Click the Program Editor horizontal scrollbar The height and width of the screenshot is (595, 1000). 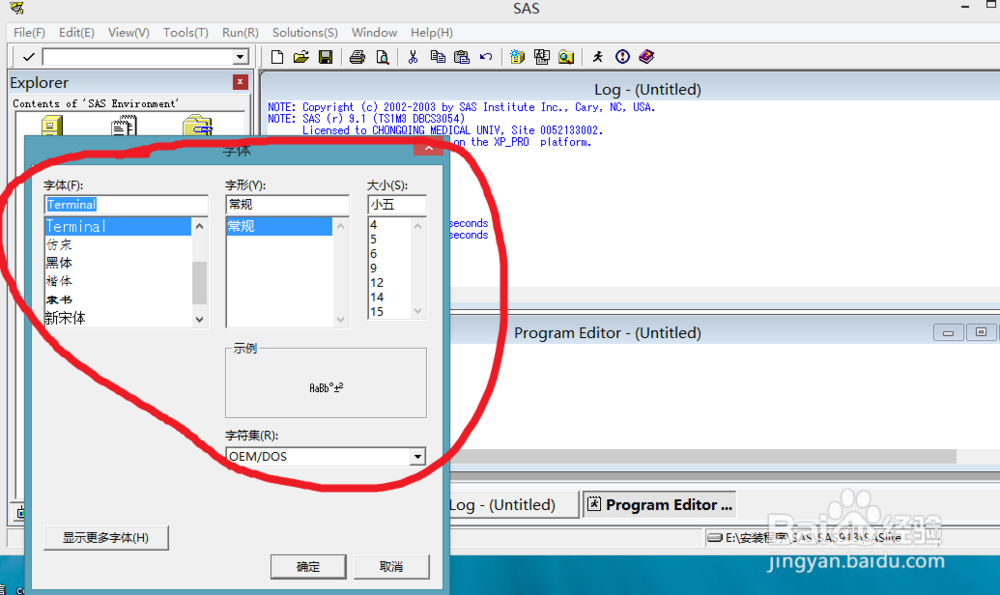(x=703, y=456)
